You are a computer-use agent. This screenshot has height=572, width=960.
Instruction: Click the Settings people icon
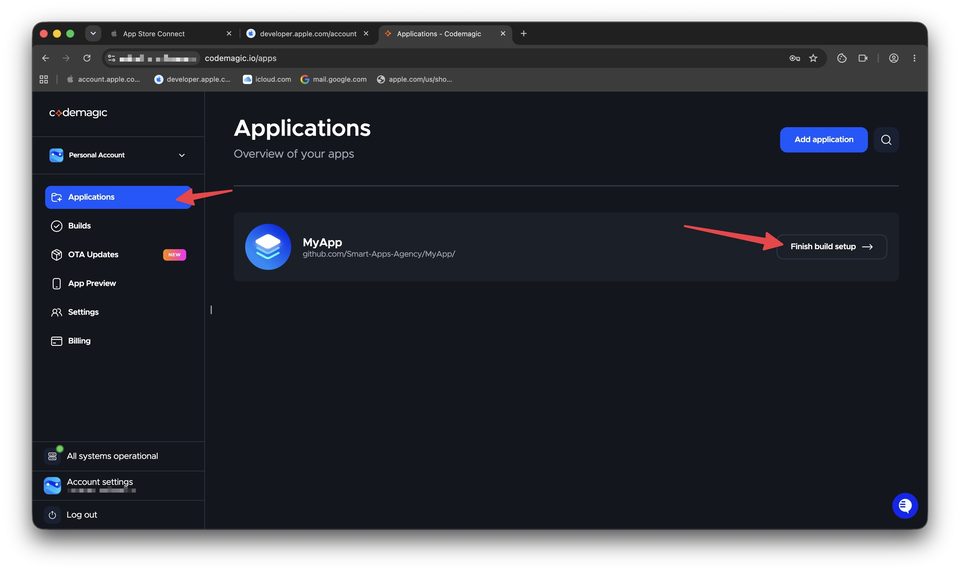tap(56, 312)
